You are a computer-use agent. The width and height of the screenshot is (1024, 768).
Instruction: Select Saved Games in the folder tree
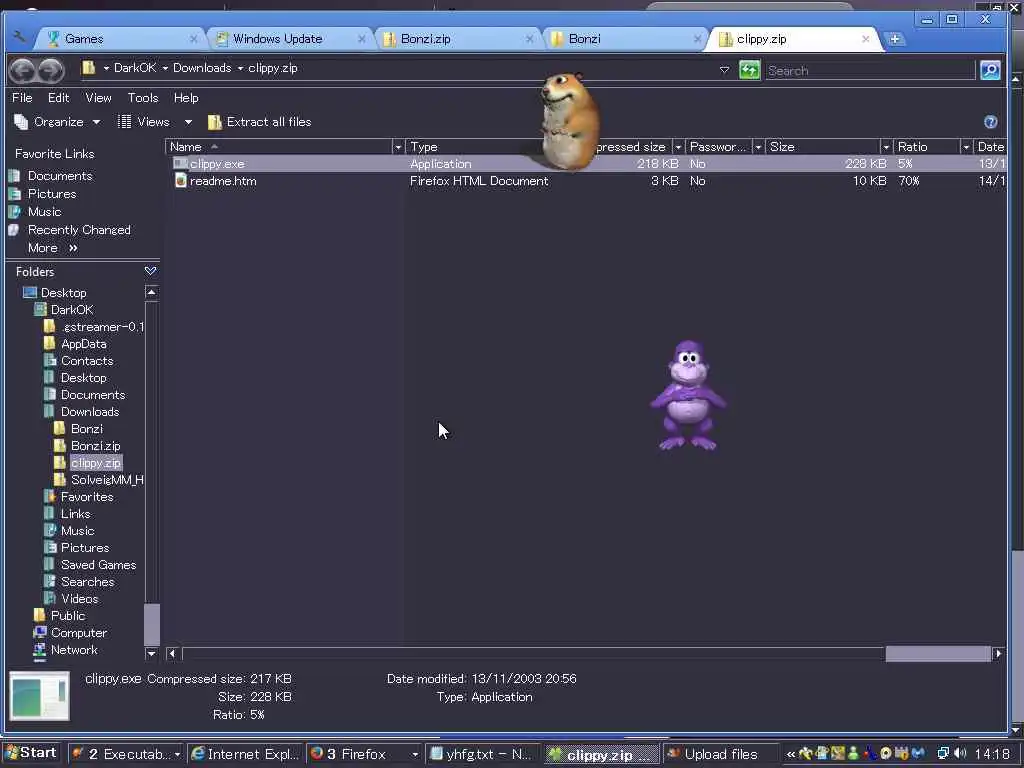click(98, 565)
